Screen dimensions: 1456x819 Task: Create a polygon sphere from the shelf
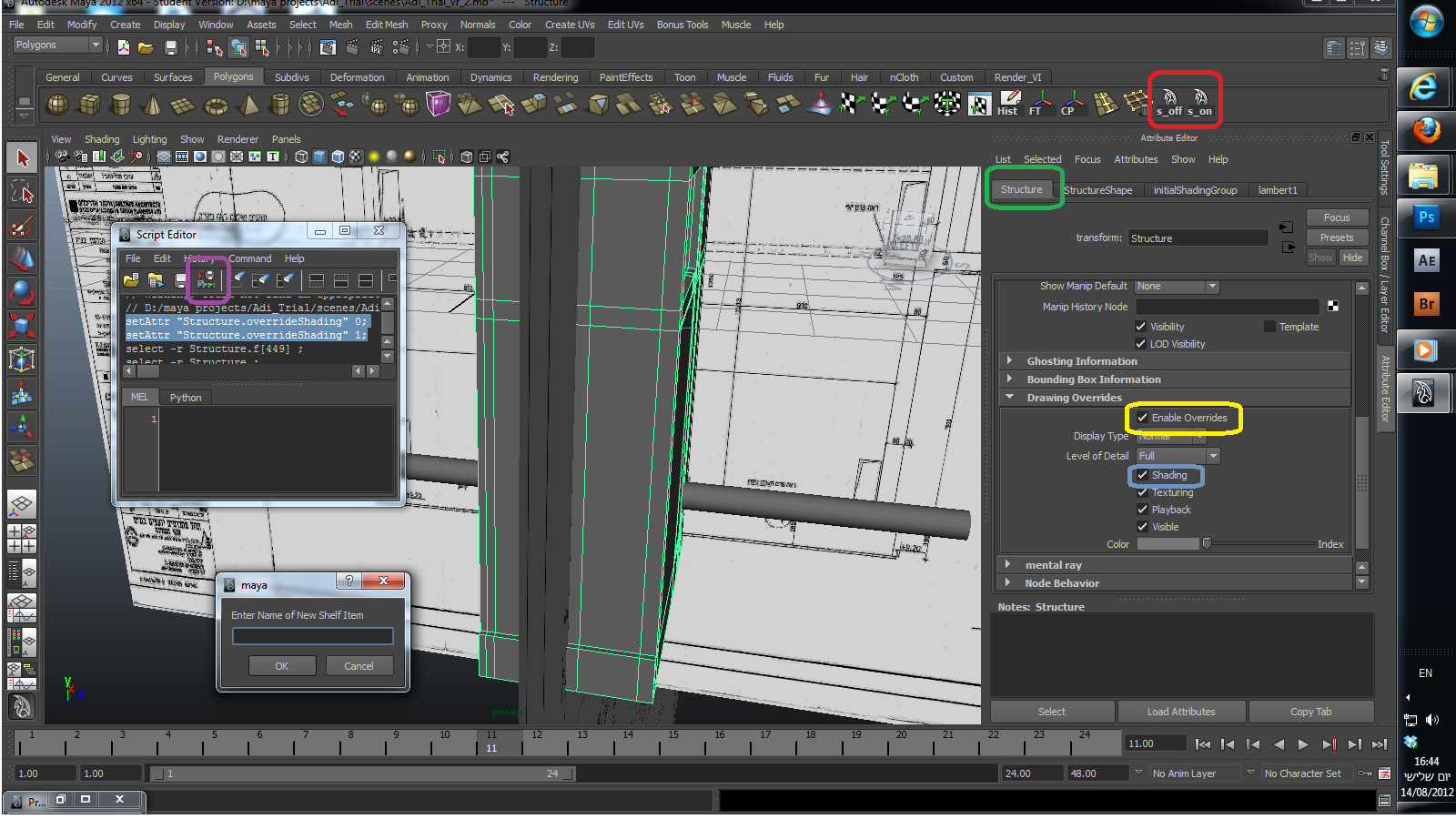[x=57, y=105]
